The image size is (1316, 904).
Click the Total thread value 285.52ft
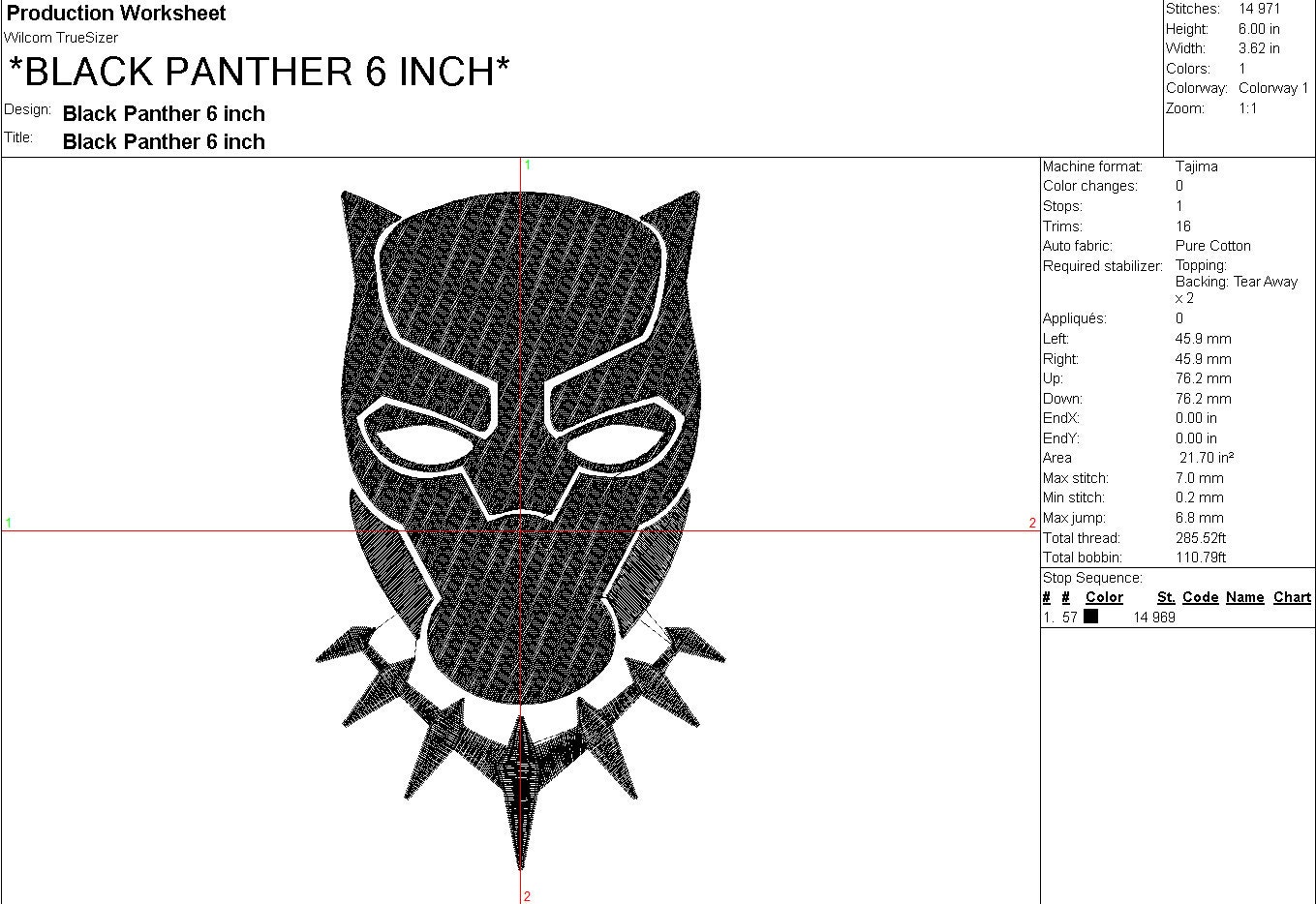click(x=1201, y=537)
